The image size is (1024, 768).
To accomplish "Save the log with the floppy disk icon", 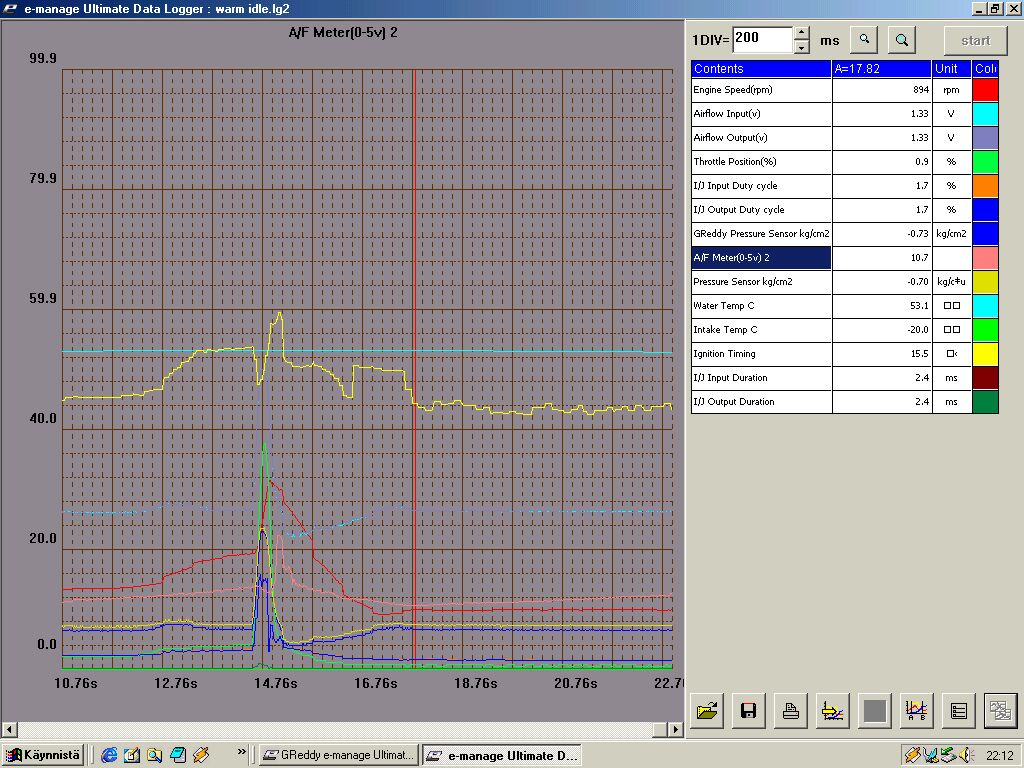I will click(x=747, y=711).
